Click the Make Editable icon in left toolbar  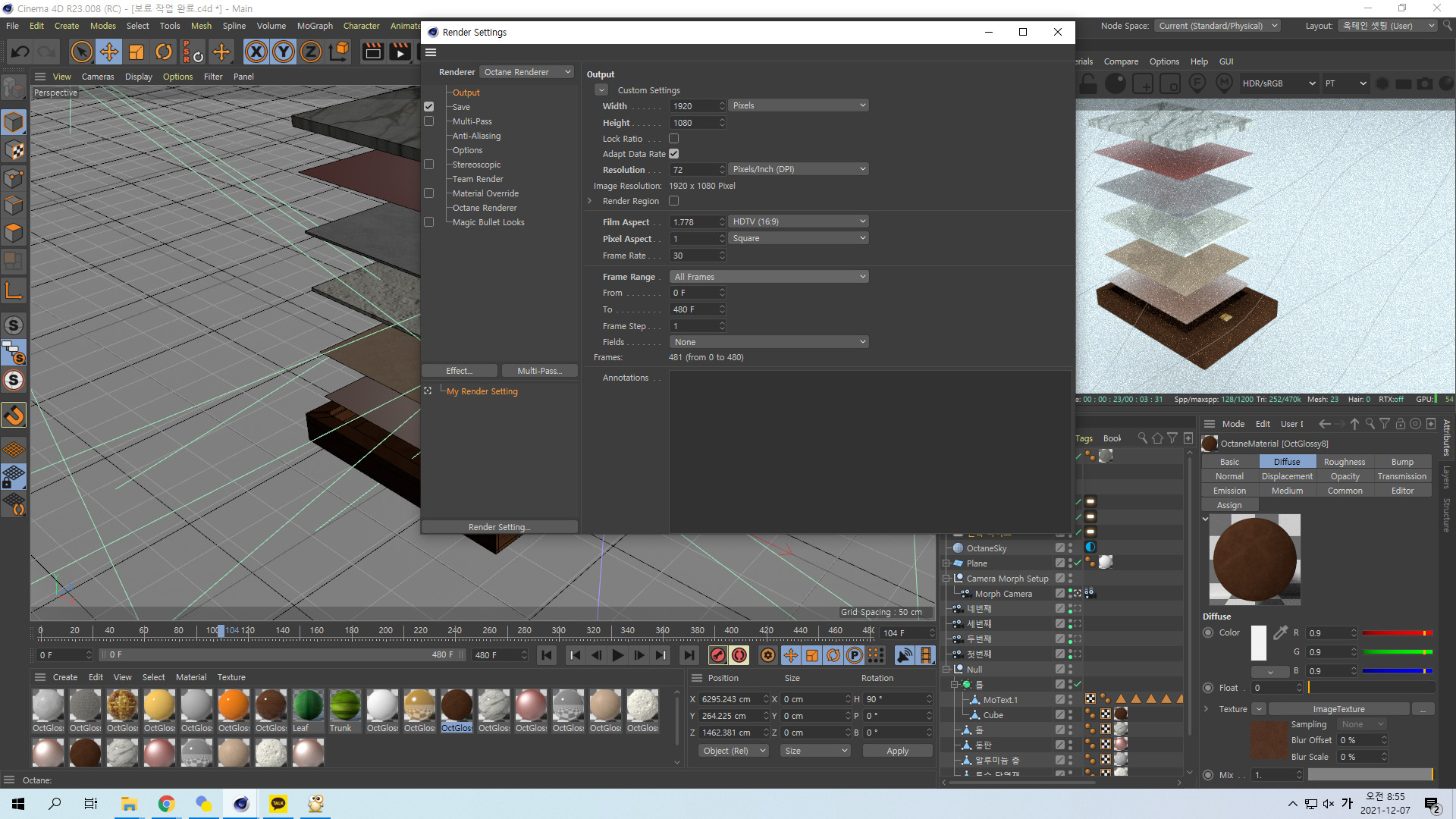coord(14,88)
